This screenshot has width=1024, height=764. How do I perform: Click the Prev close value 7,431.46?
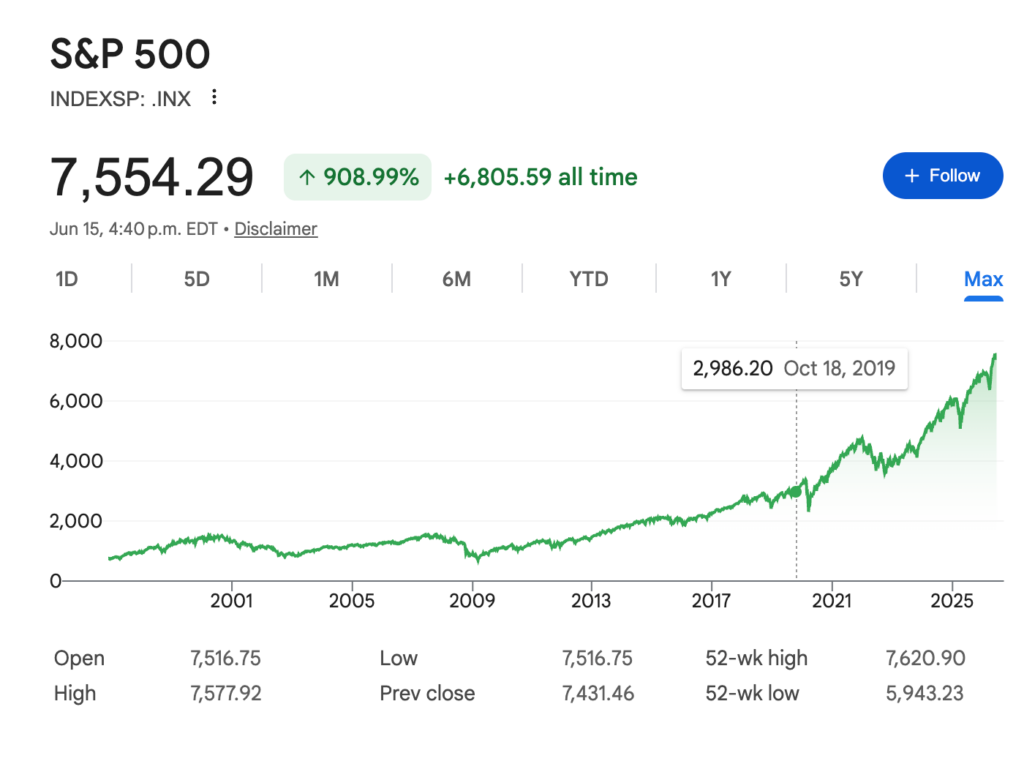click(598, 693)
